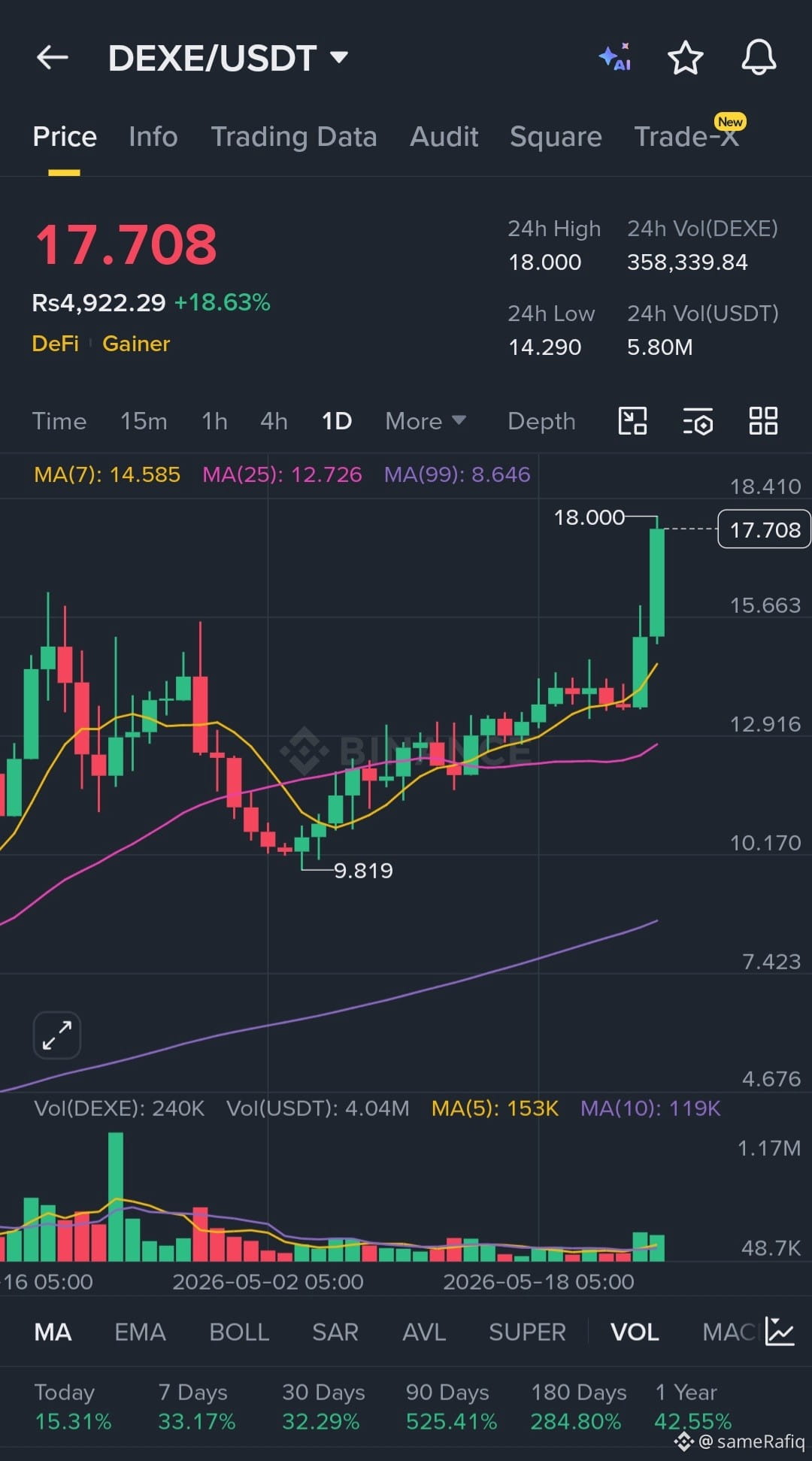Set a price alert via bell icon

coord(759,57)
